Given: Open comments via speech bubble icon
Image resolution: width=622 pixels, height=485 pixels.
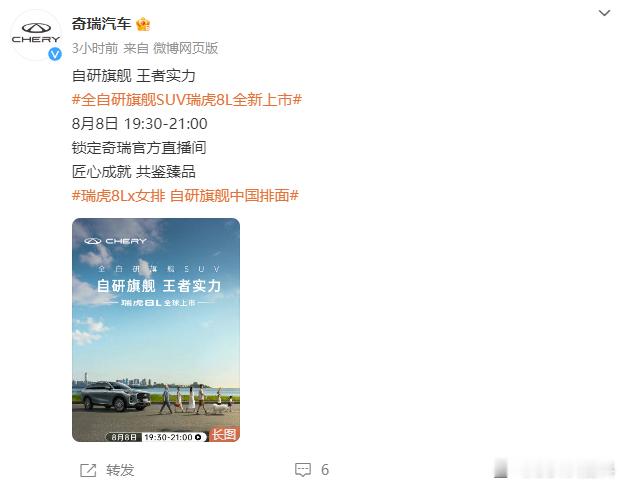Looking at the screenshot, I should [x=303, y=470].
